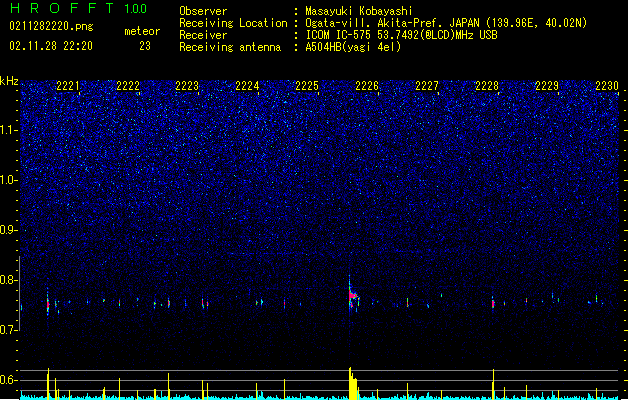This screenshot has height=400, width=629.
Task: Click the large red meteor echo before 2226
Action: click(352, 296)
